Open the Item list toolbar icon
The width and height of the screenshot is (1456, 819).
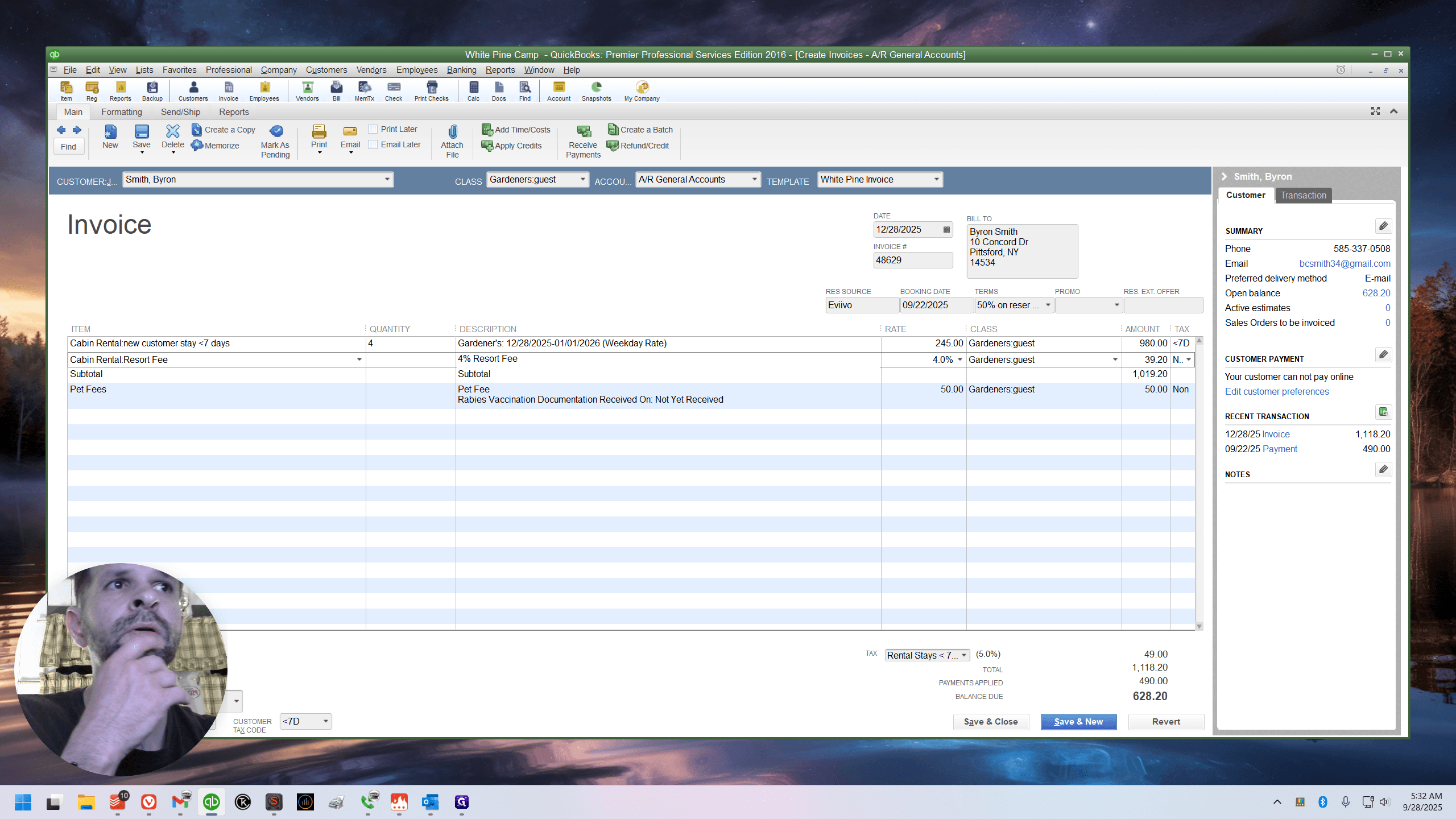66,90
